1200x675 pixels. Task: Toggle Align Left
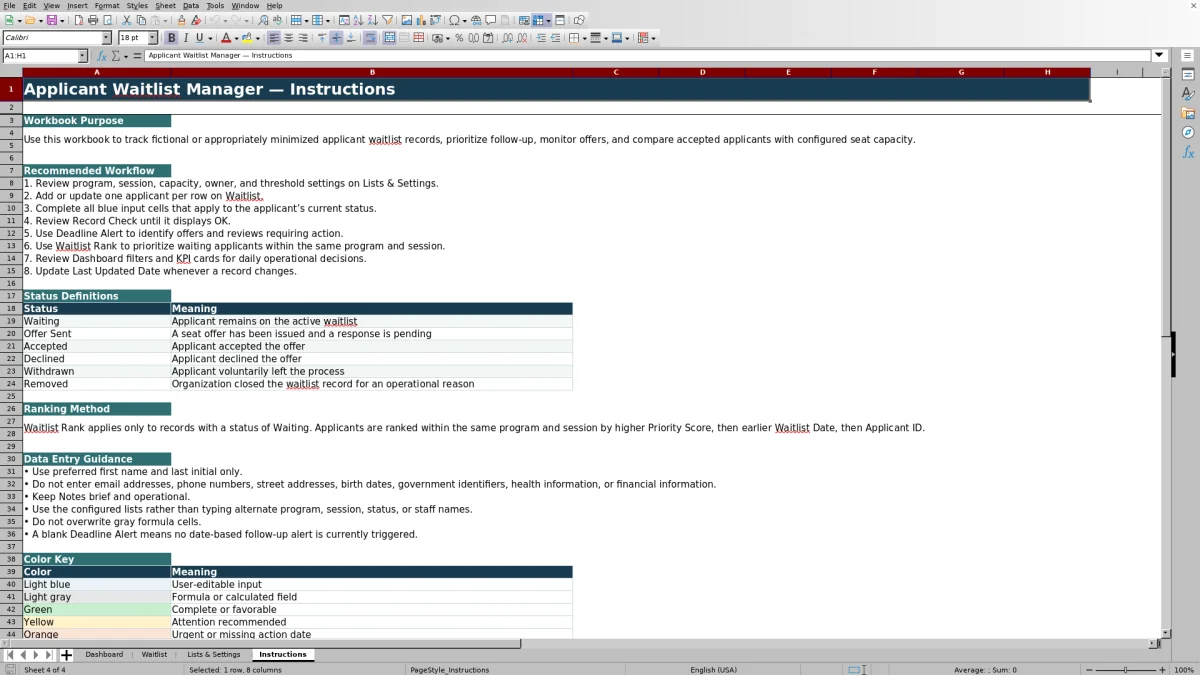click(x=274, y=38)
